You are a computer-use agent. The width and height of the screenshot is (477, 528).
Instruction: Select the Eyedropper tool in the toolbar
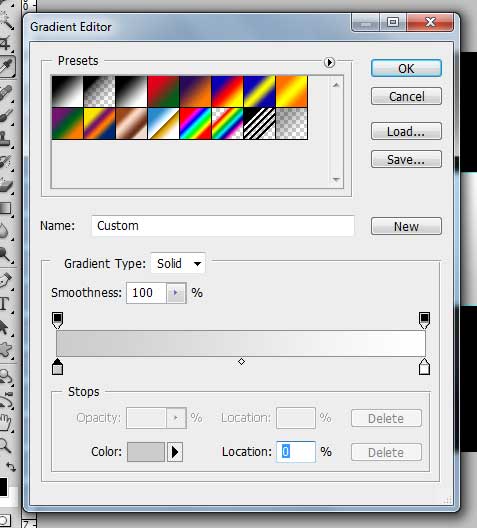pos(7,66)
